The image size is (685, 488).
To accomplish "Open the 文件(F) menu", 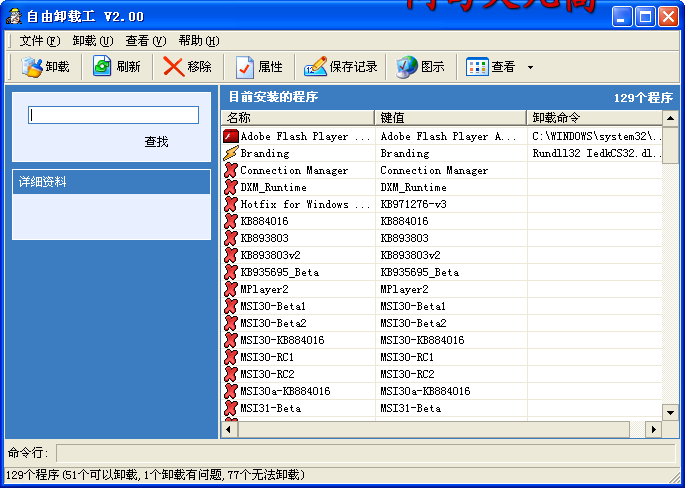I will [40, 41].
